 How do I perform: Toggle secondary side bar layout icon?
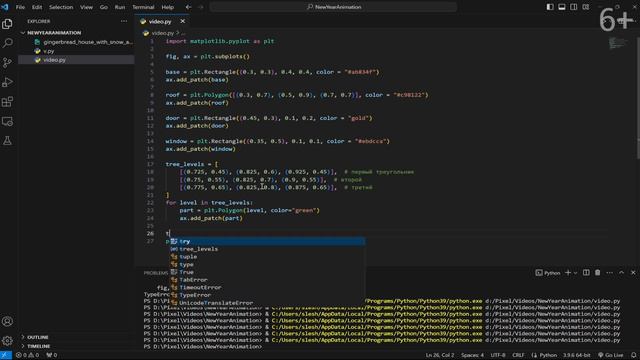pos(573,7)
